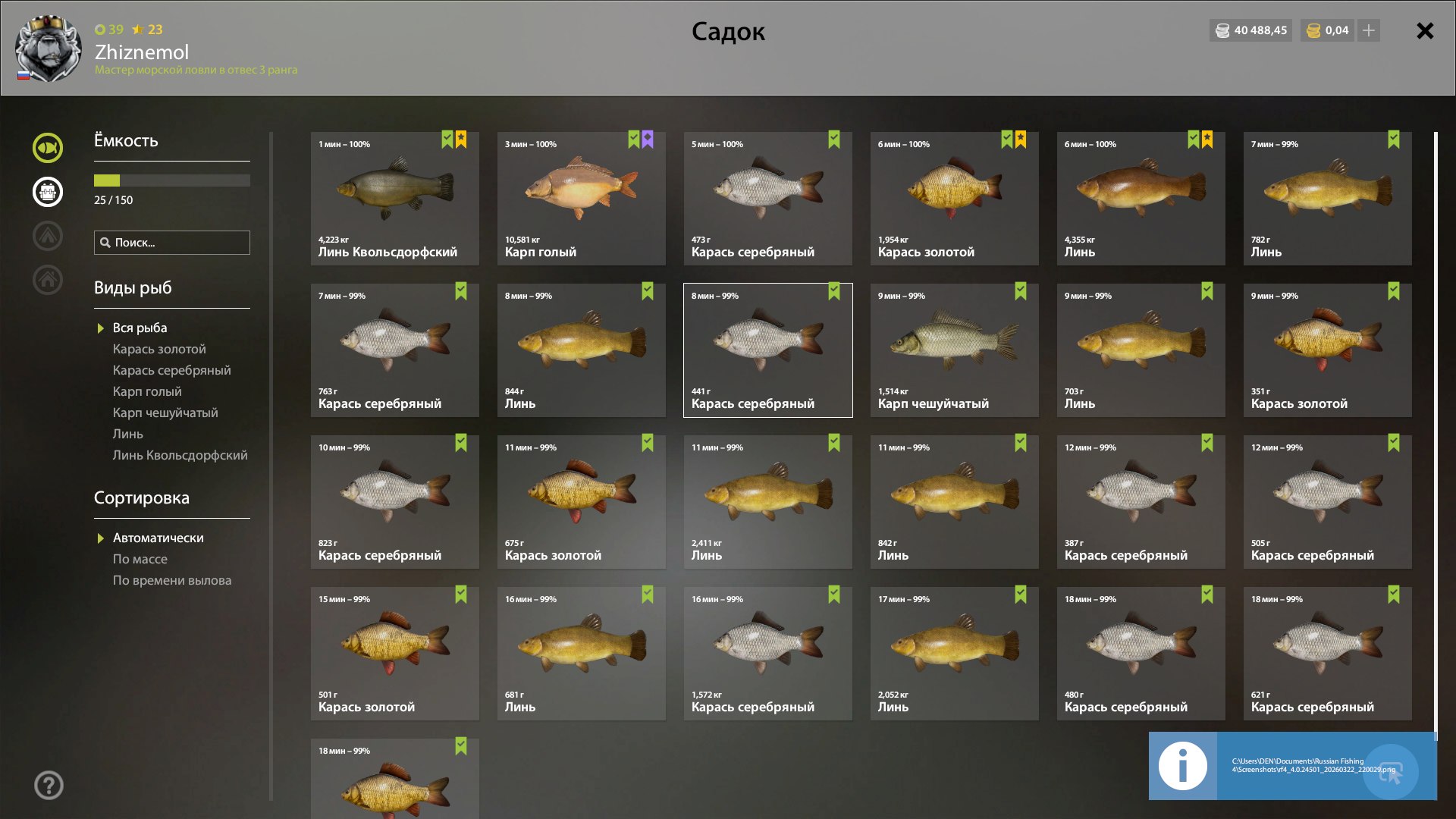Toggle green checkmark on Карп чешуйчатый card
The image size is (1456, 819).
pyautogui.click(x=1021, y=291)
